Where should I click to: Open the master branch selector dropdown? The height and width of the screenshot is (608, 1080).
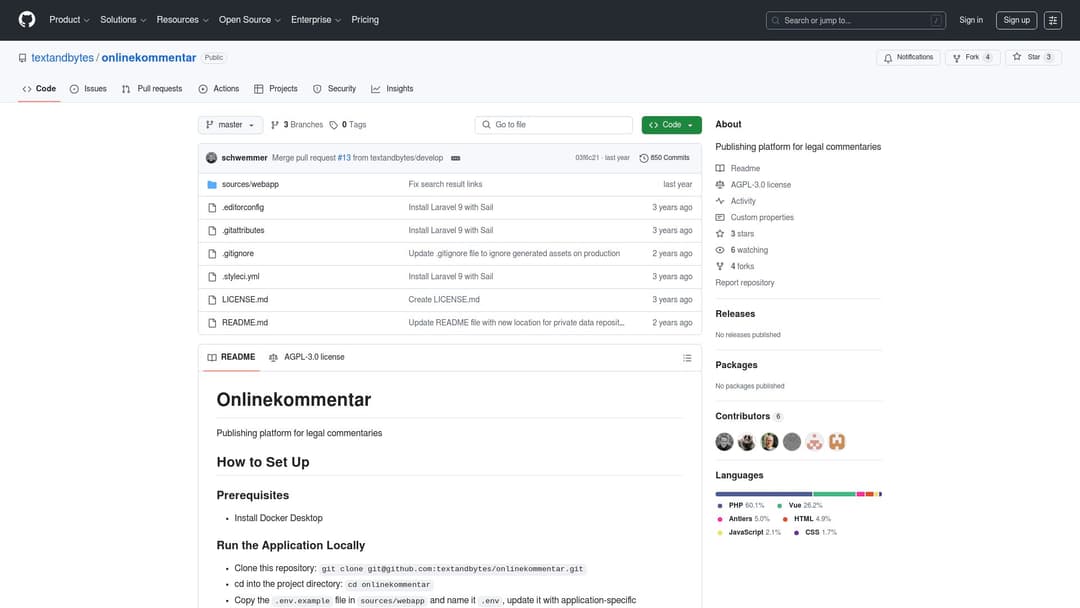tap(230, 125)
